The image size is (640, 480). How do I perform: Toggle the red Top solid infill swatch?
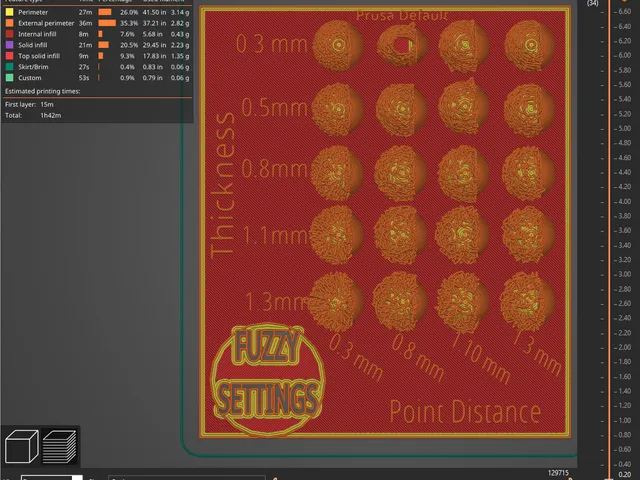click(x=9, y=56)
